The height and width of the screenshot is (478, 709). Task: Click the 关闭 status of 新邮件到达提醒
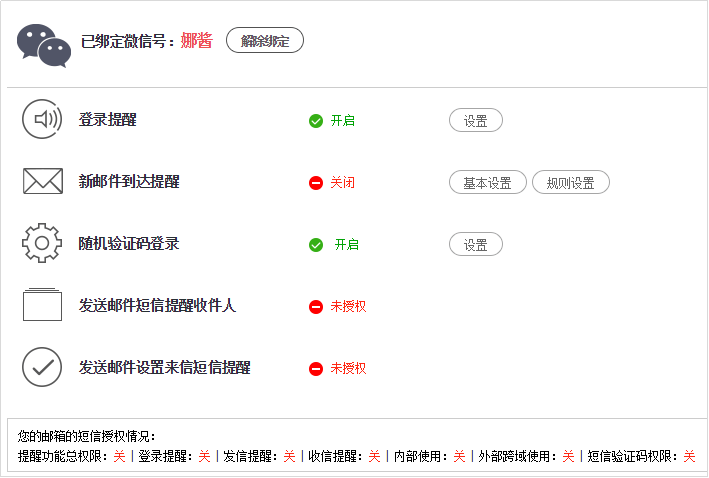click(343, 183)
